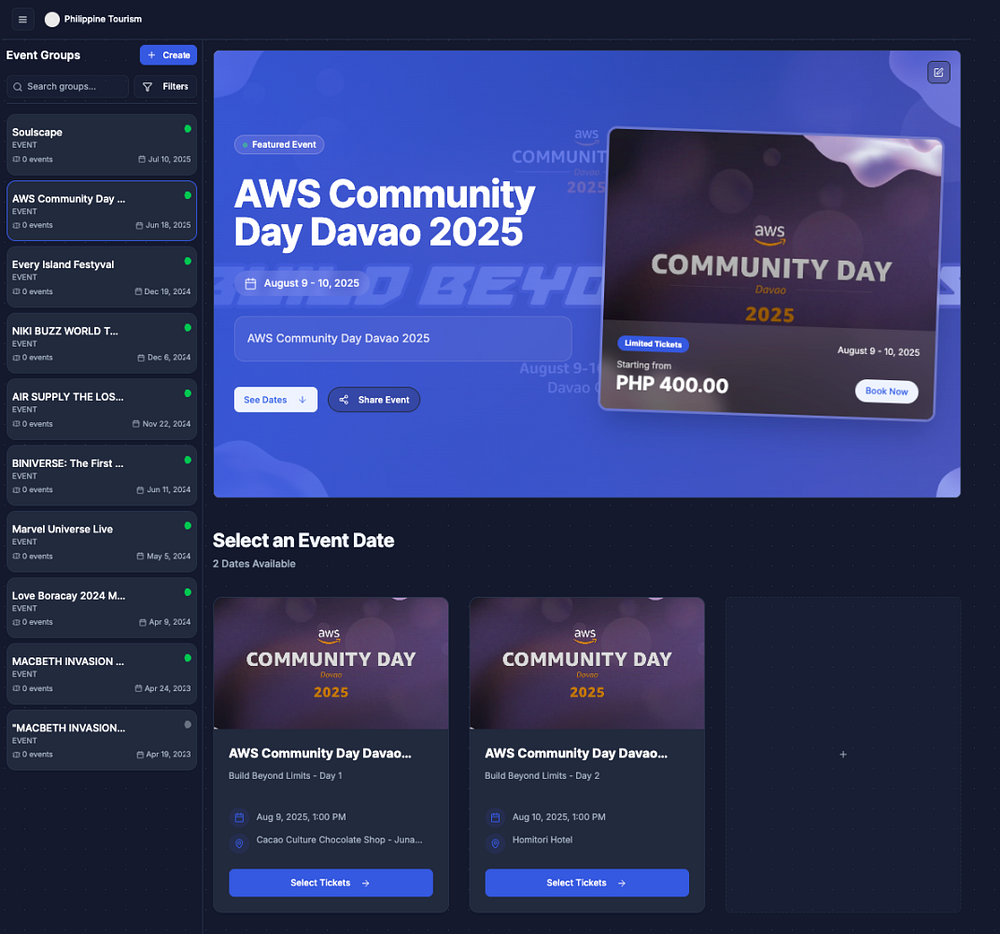Viewport: 1000px width, 934px height.
Task: Click calendar icon next to August 9 - 10, 2025
Action: [x=251, y=284]
